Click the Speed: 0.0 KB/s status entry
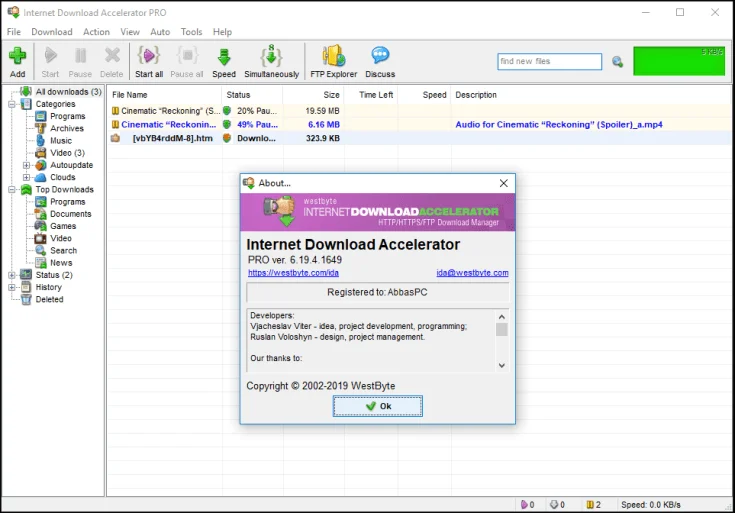The height and width of the screenshot is (513, 735). click(651, 505)
